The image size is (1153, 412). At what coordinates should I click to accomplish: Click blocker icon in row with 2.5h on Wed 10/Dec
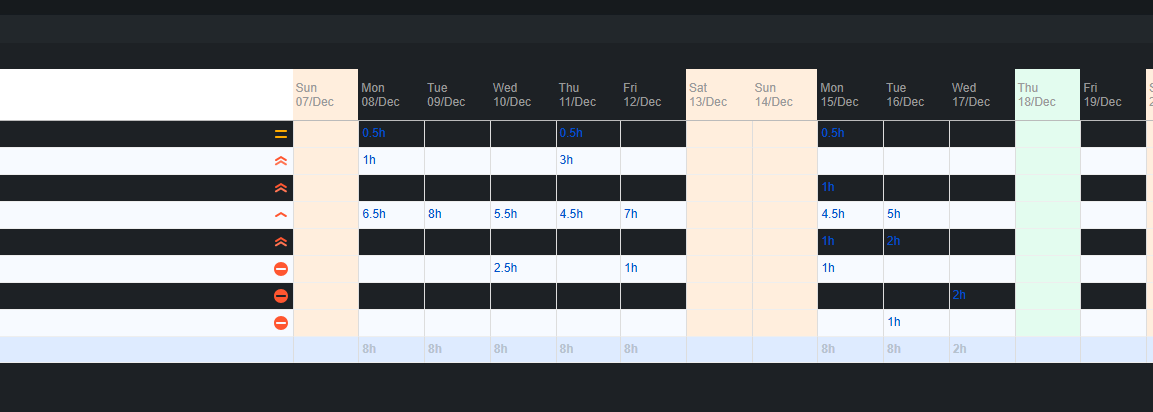[280, 269]
